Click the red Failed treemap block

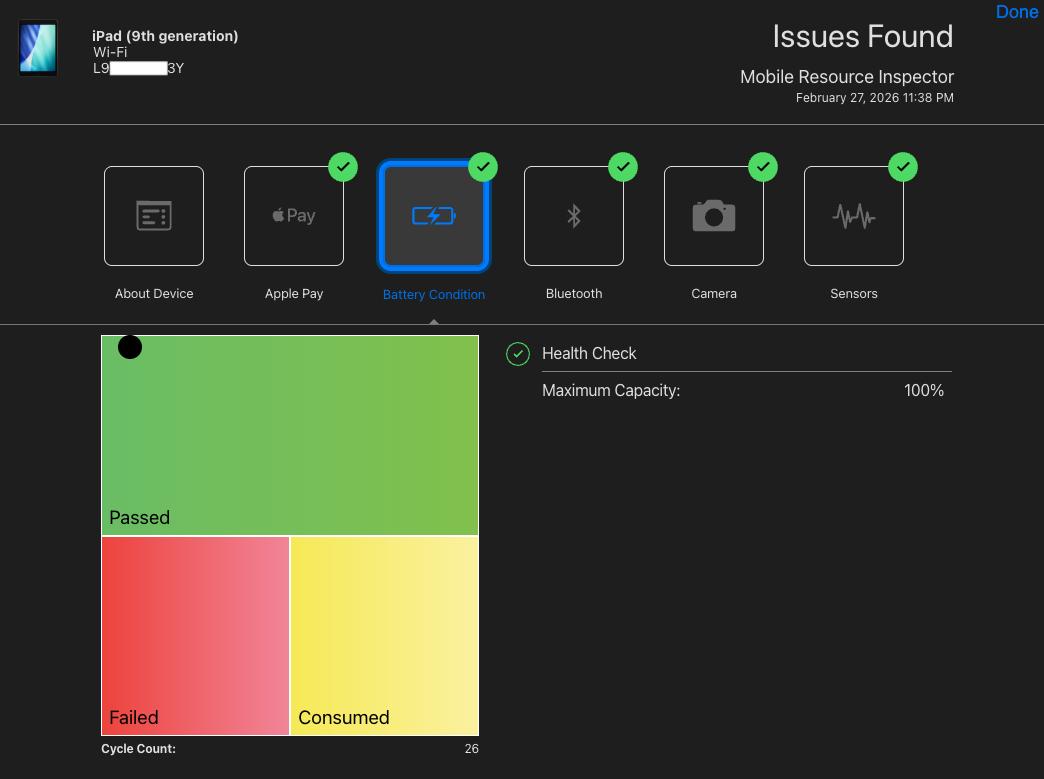click(195, 635)
